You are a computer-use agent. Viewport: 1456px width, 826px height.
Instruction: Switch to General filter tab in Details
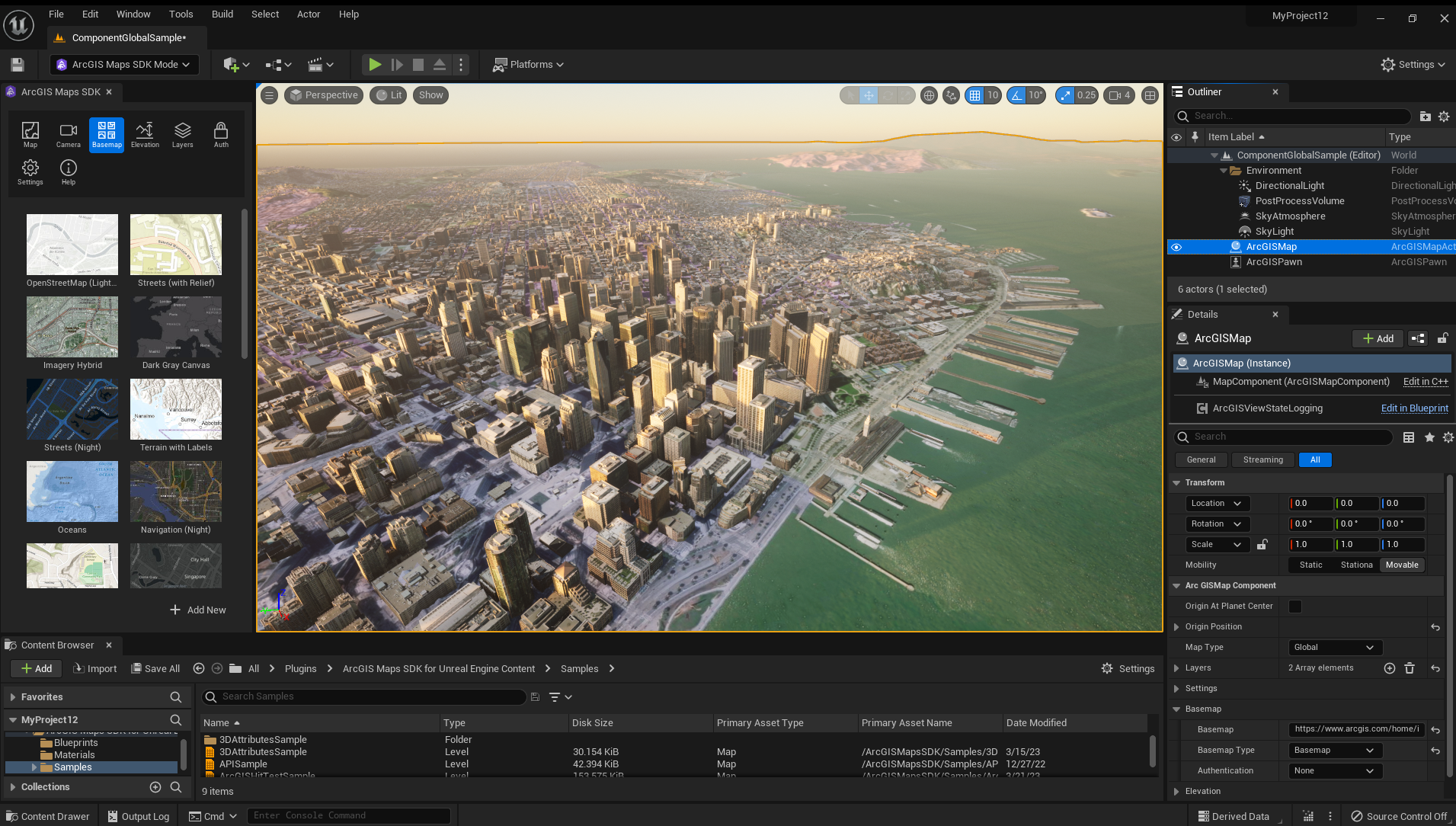click(x=1201, y=460)
